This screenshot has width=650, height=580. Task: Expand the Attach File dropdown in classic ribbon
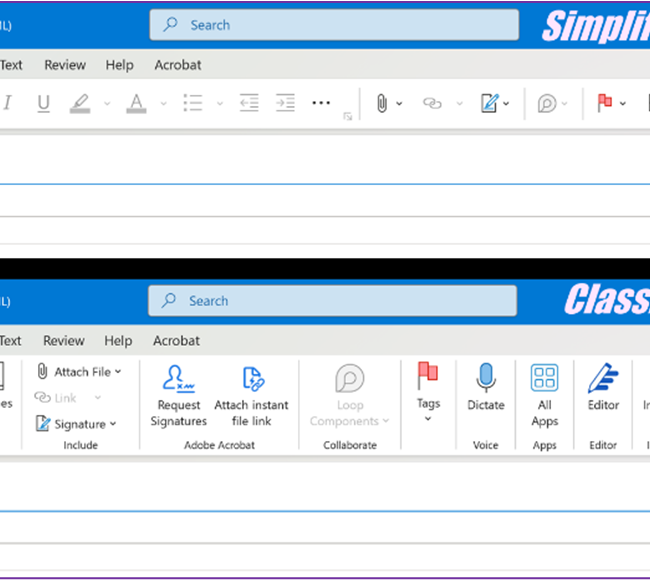coord(117,372)
